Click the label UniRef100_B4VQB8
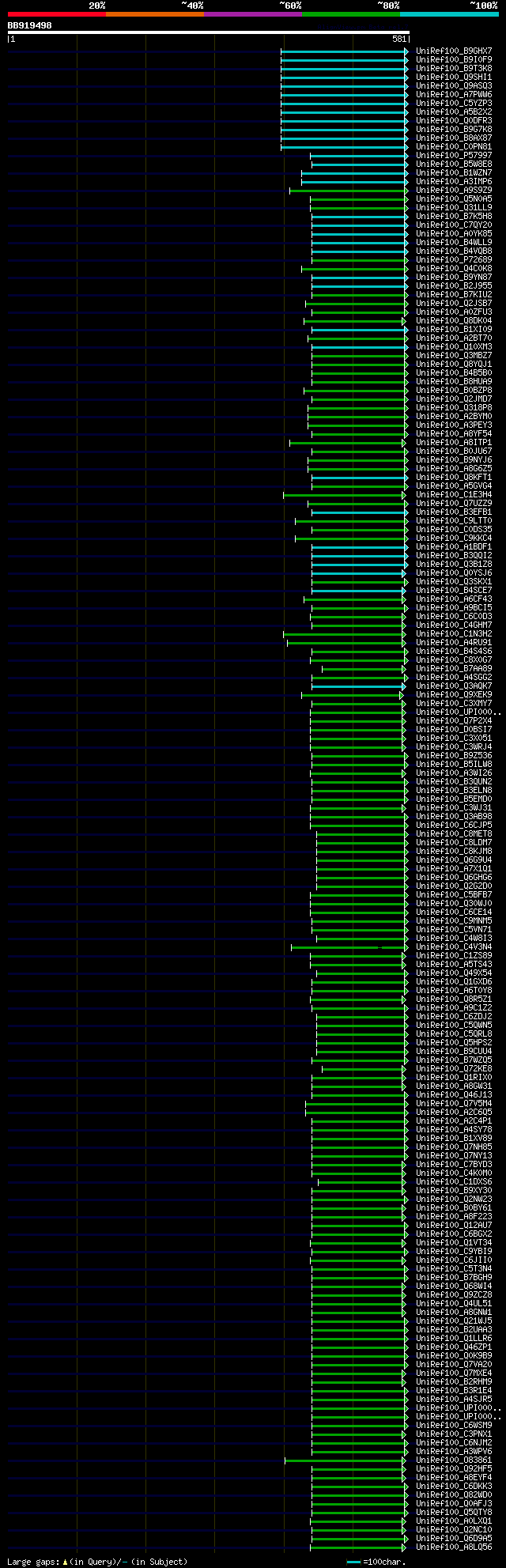This screenshot has height=1568, width=506. 454,251
